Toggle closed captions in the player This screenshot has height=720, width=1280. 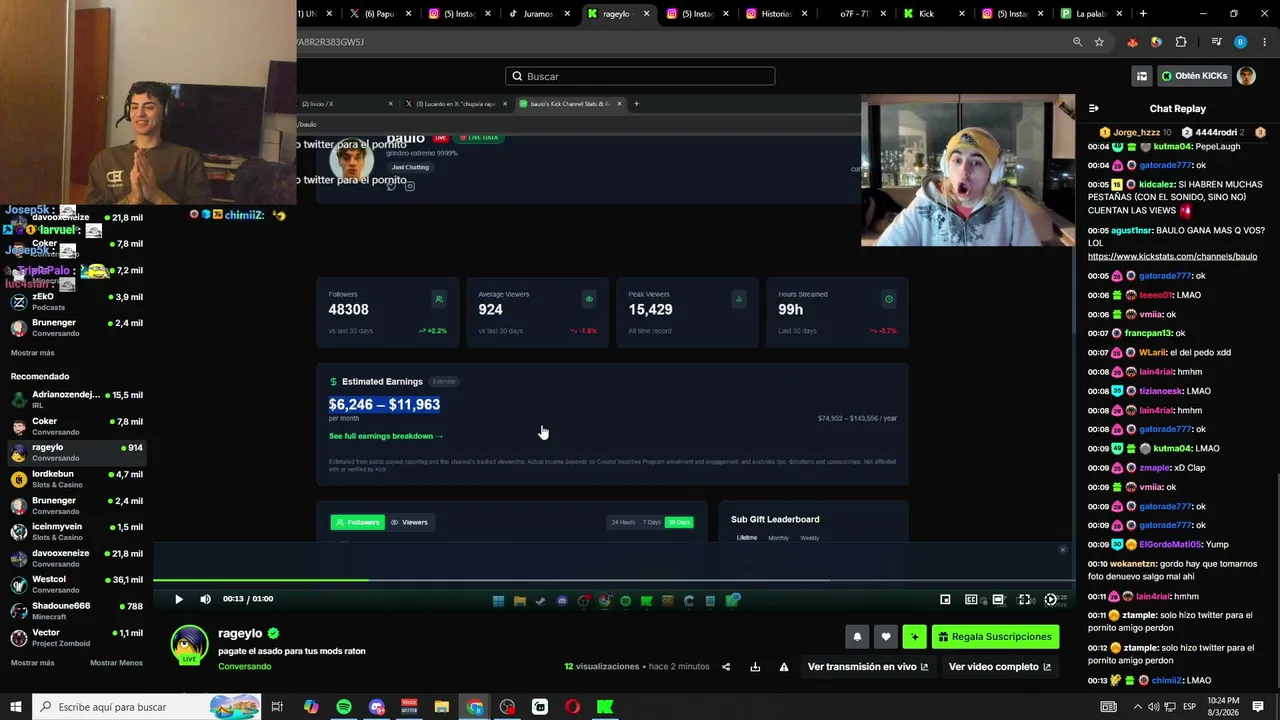[971, 599]
